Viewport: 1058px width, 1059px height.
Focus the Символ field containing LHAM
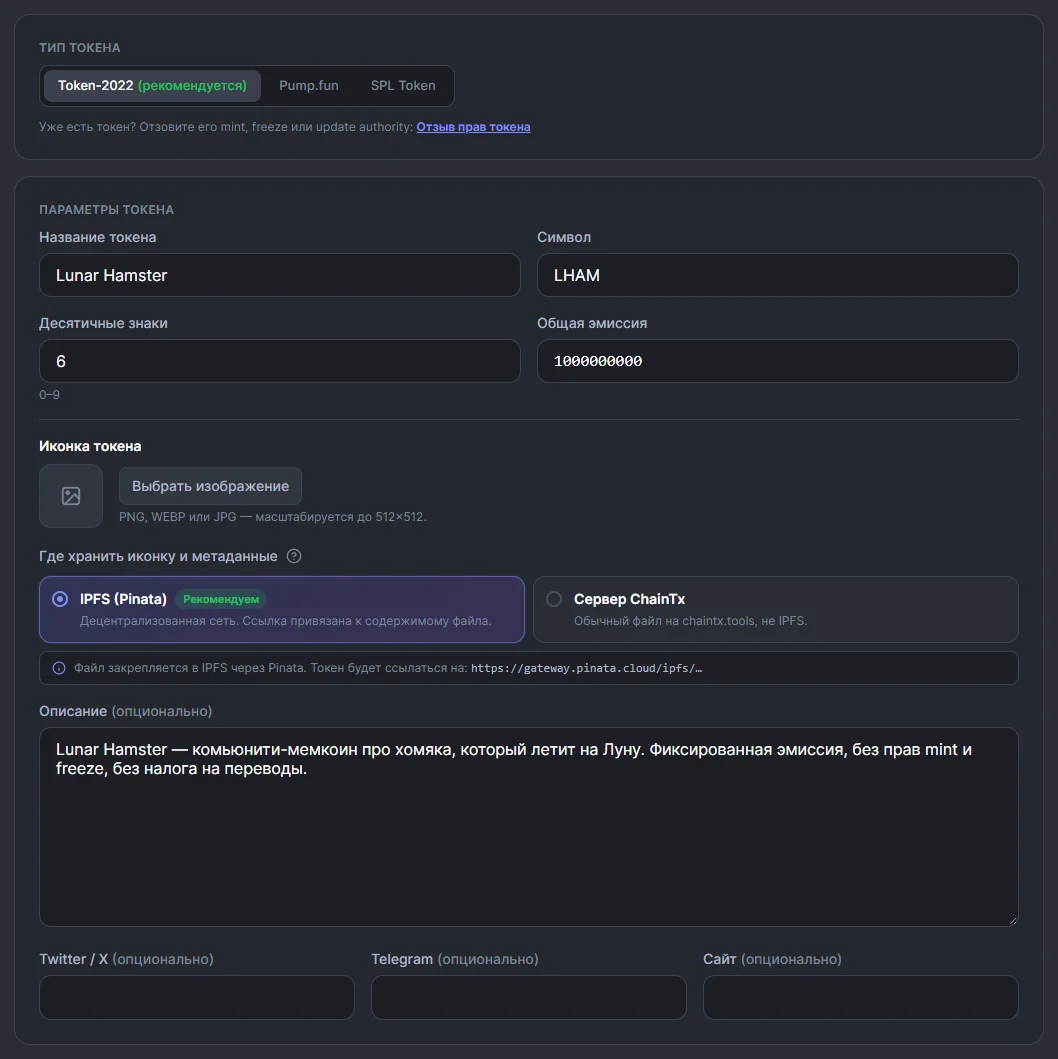[x=777, y=275]
